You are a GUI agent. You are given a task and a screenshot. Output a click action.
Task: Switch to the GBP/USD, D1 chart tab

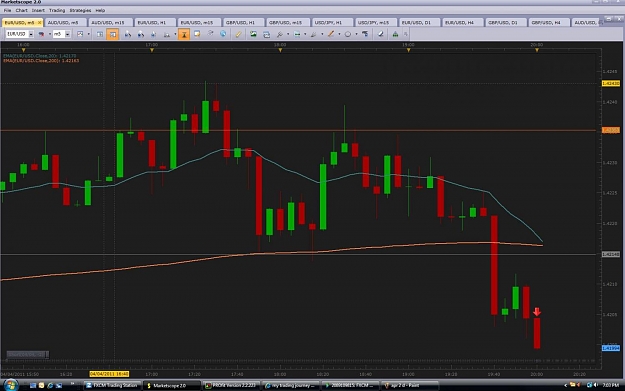(505, 23)
